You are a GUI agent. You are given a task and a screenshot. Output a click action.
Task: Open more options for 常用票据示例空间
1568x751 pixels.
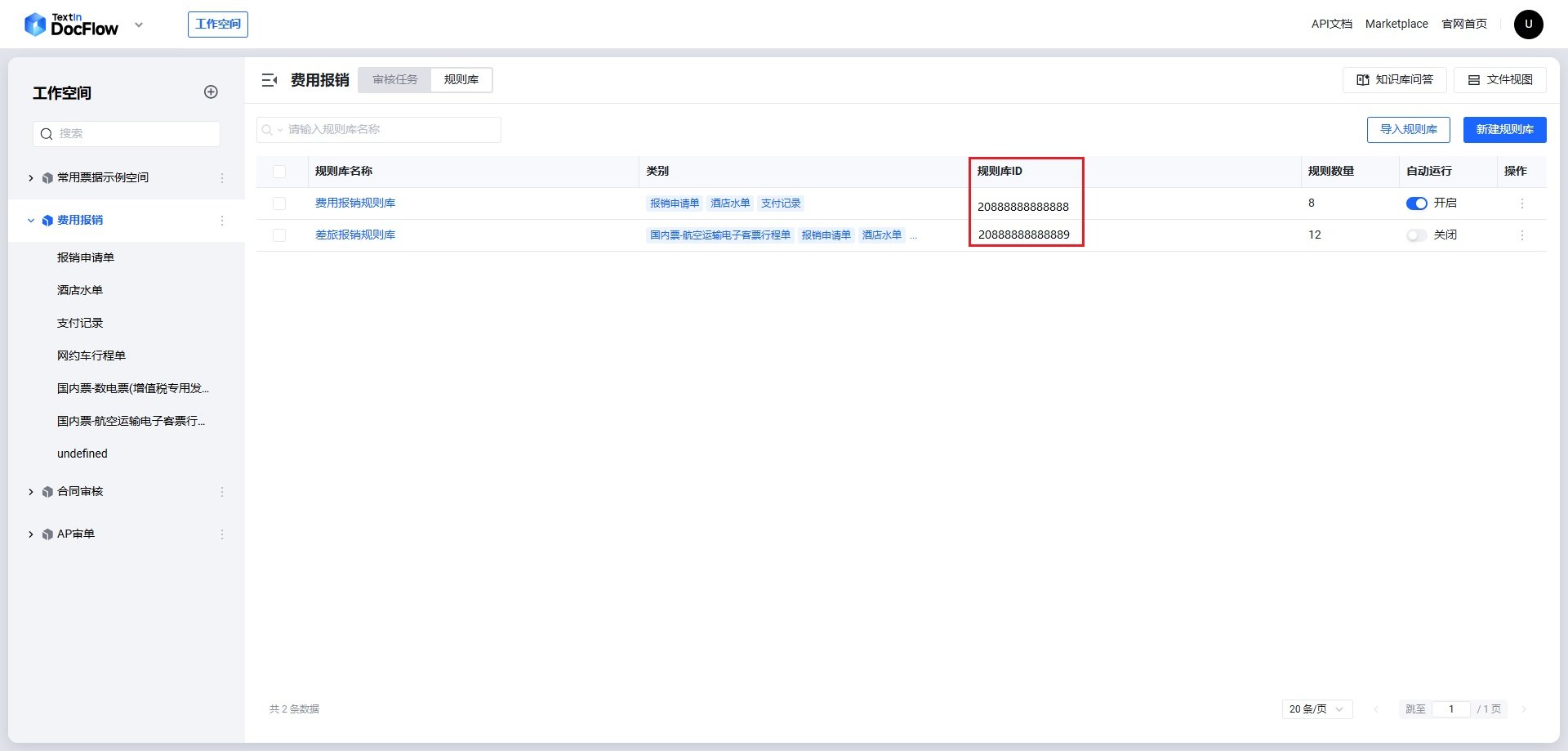[x=222, y=178]
